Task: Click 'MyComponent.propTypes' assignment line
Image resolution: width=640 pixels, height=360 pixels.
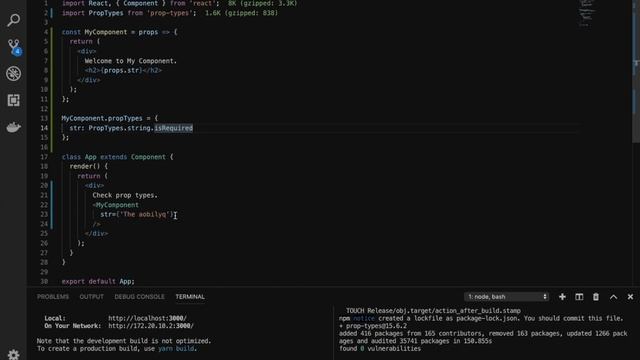Action: [109, 118]
